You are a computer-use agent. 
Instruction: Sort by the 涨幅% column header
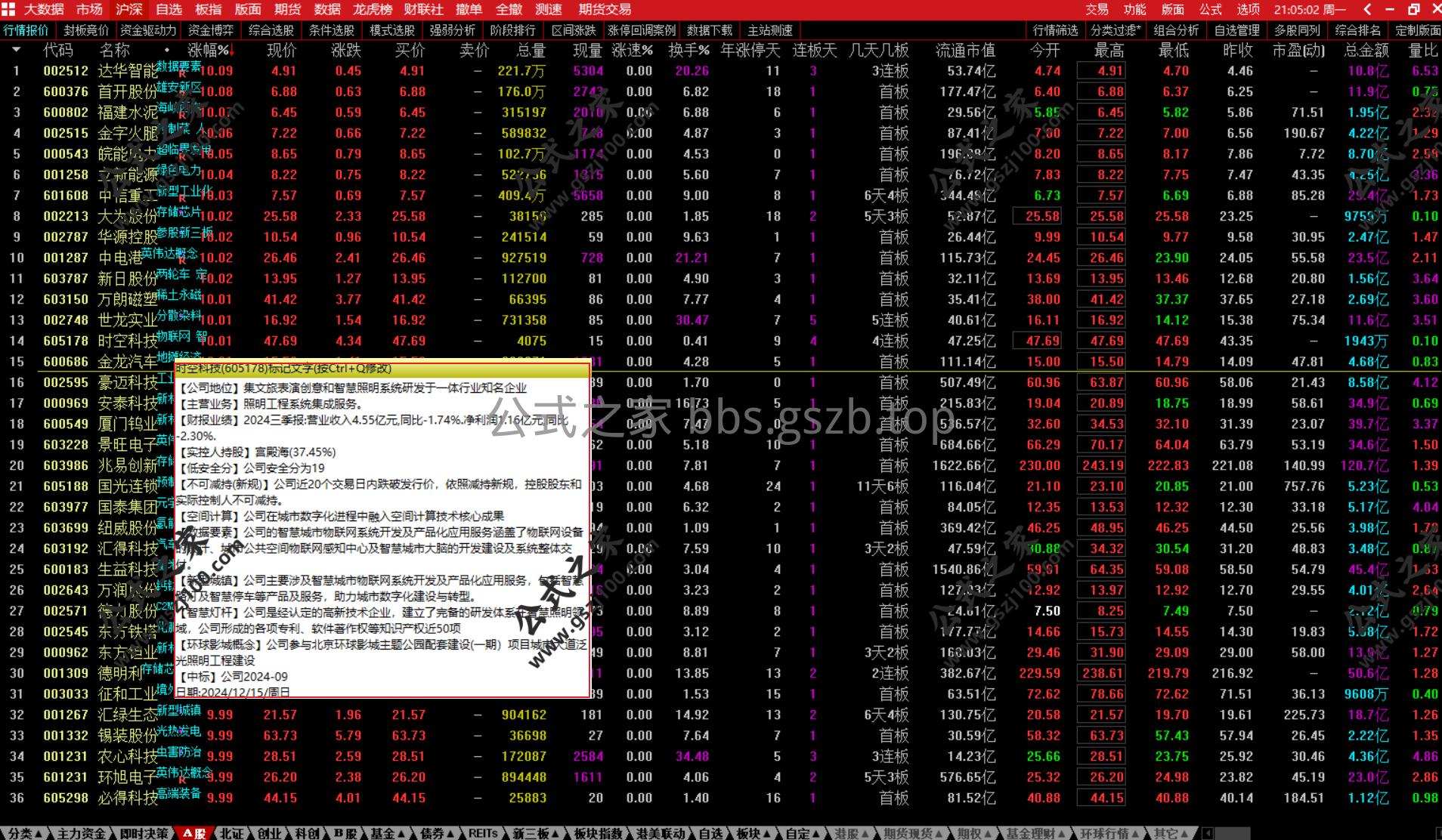tap(210, 51)
